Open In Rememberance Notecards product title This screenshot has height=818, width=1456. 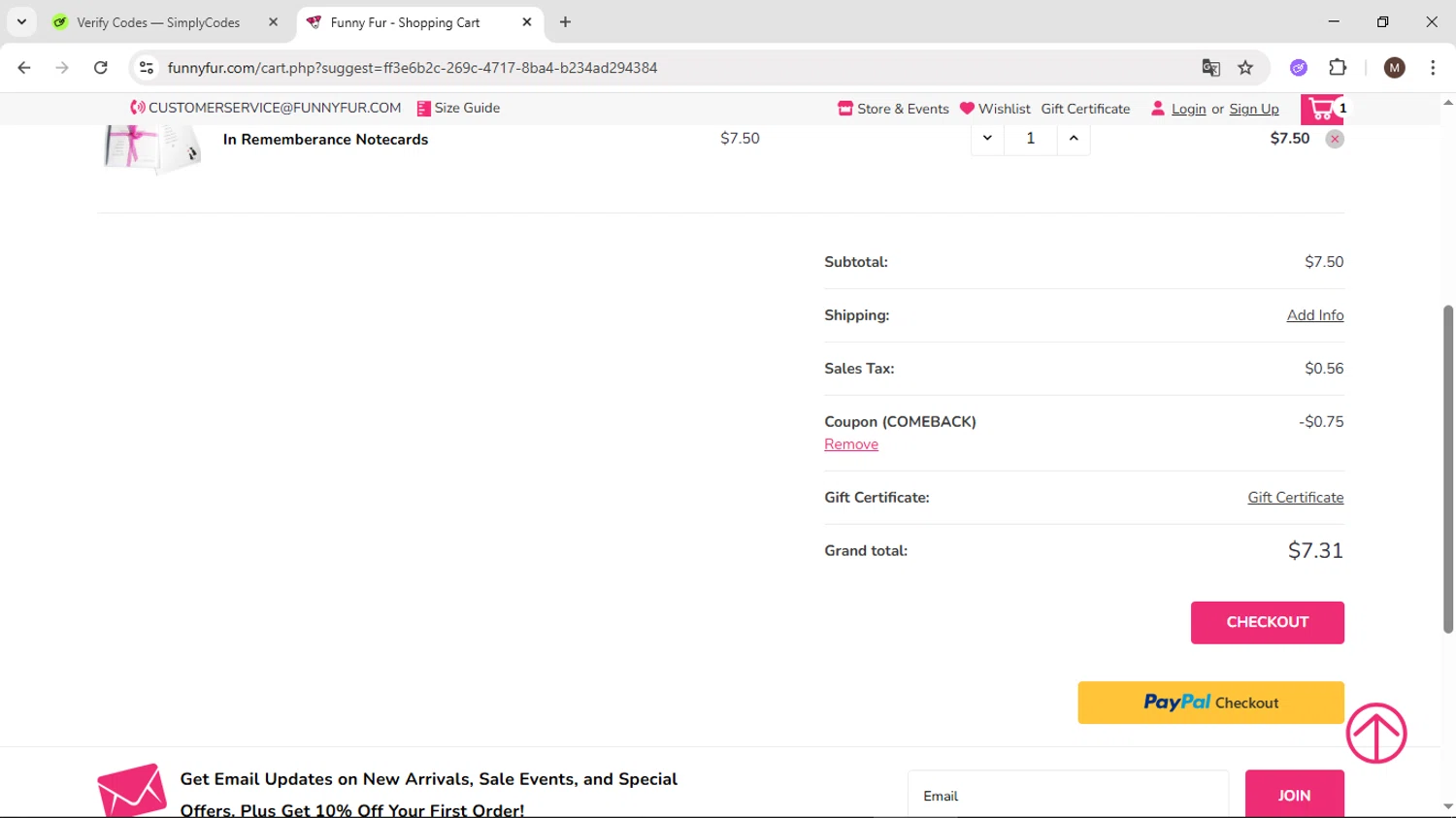(x=325, y=140)
